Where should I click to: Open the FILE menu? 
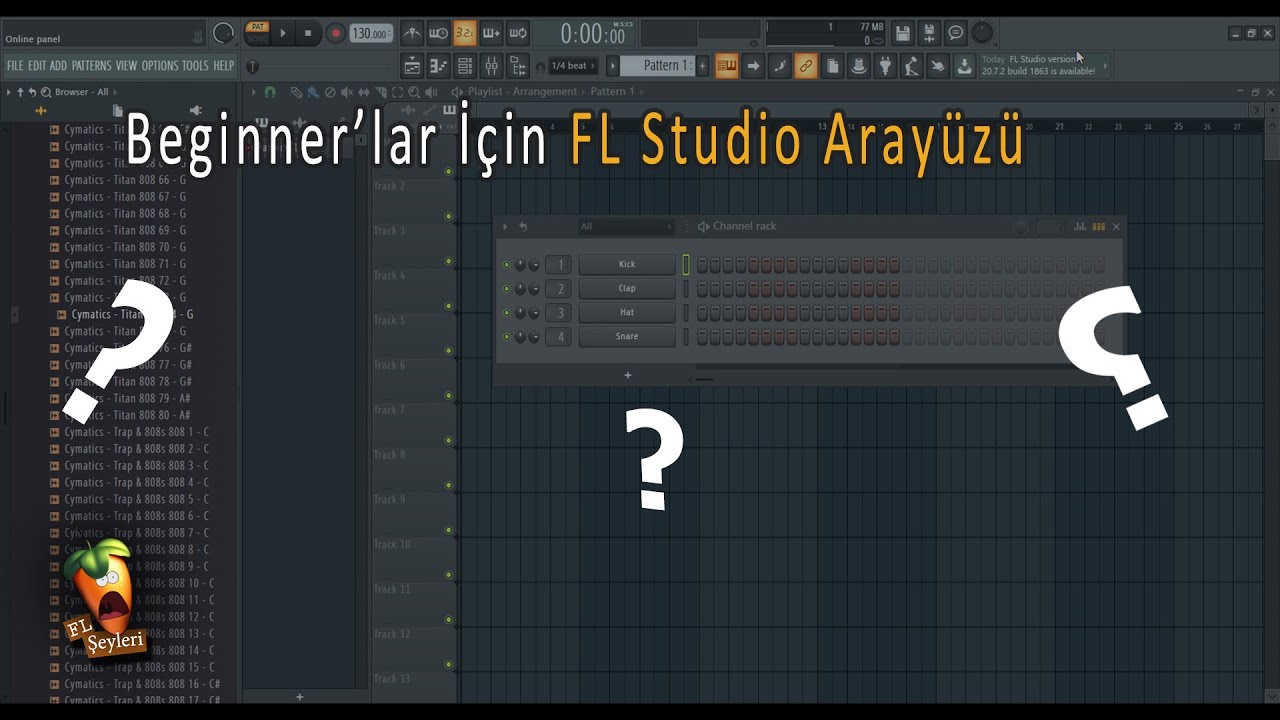(x=15, y=66)
